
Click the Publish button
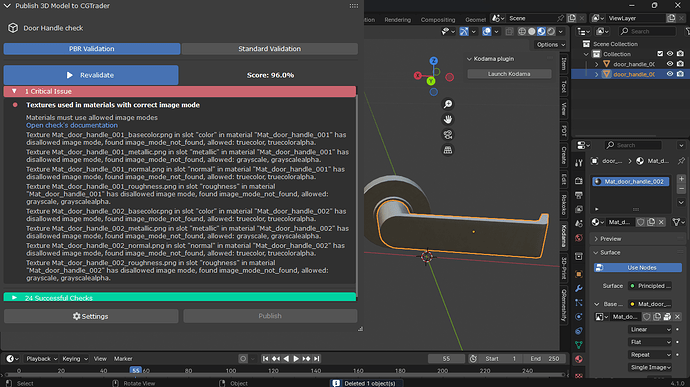click(270, 316)
